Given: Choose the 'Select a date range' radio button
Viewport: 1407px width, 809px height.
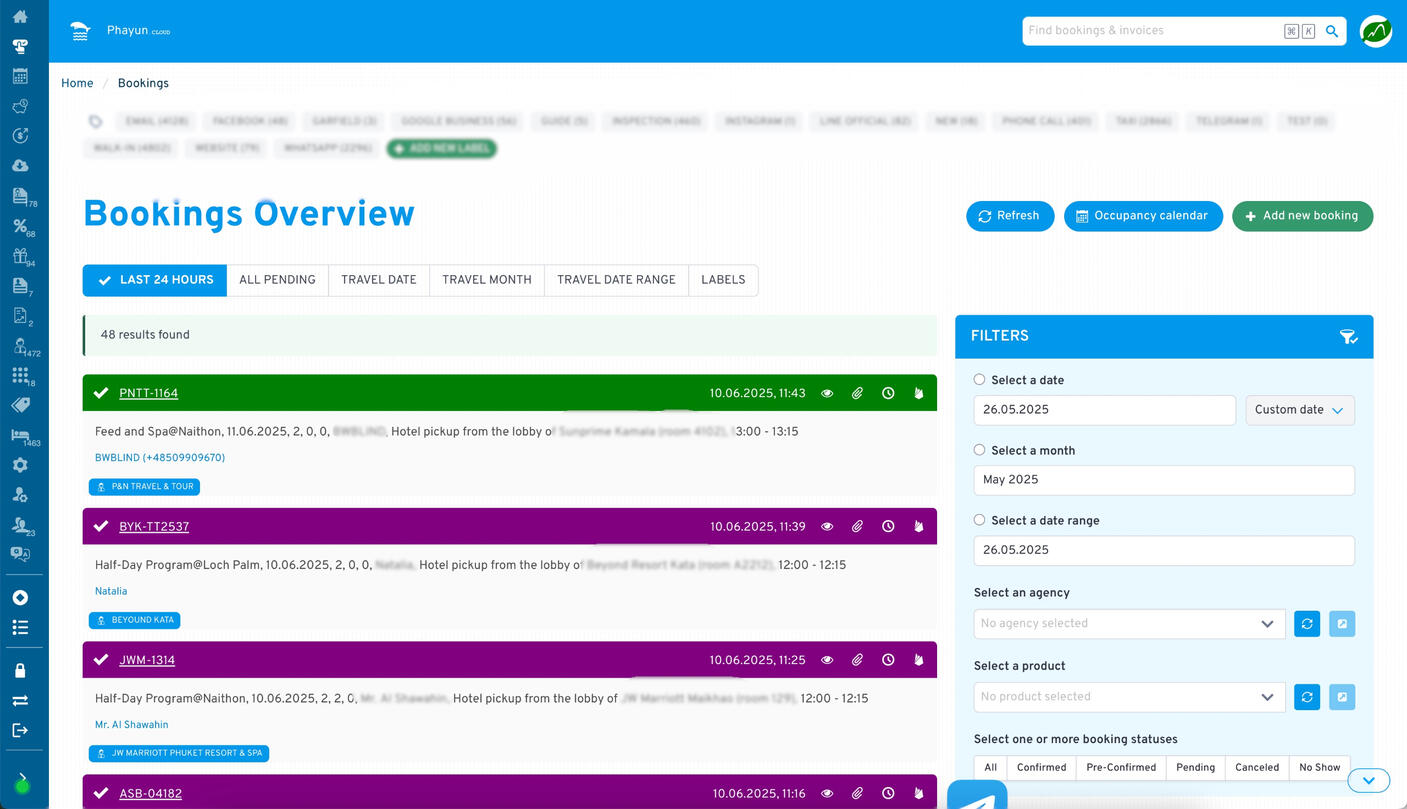Looking at the screenshot, I should pyautogui.click(x=978, y=521).
